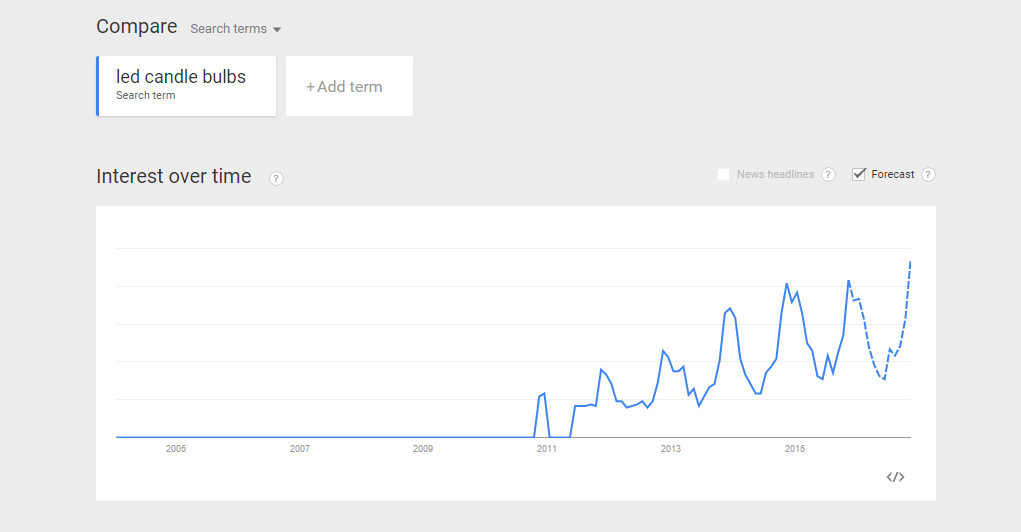The height and width of the screenshot is (532, 1021).
Task: Click the plus sign in Add term
Action: (310, 87)
